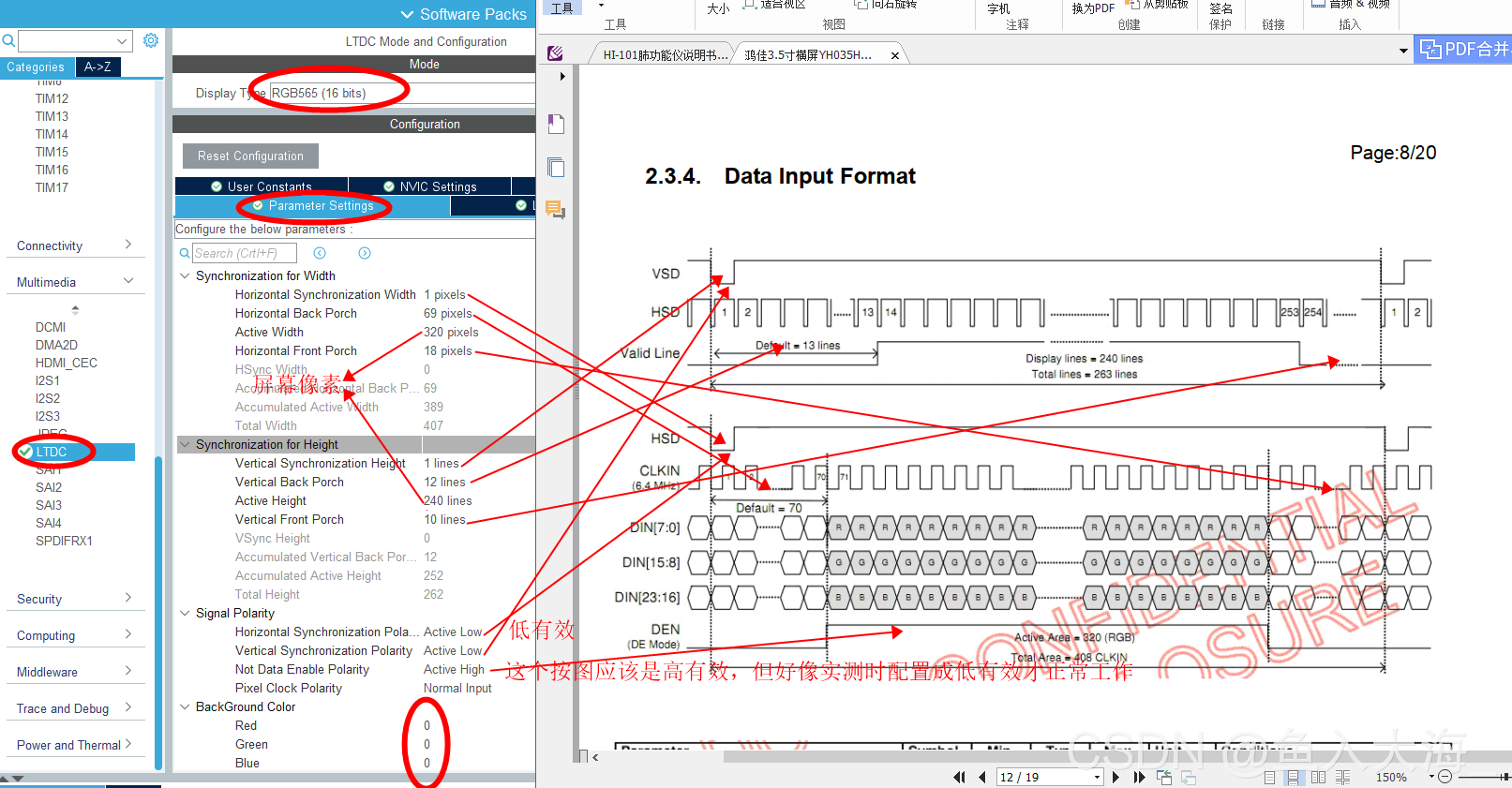This screenshot has width=1512, height=788.
Task: Select single page view mode icon
Action: pos(1269,777)
